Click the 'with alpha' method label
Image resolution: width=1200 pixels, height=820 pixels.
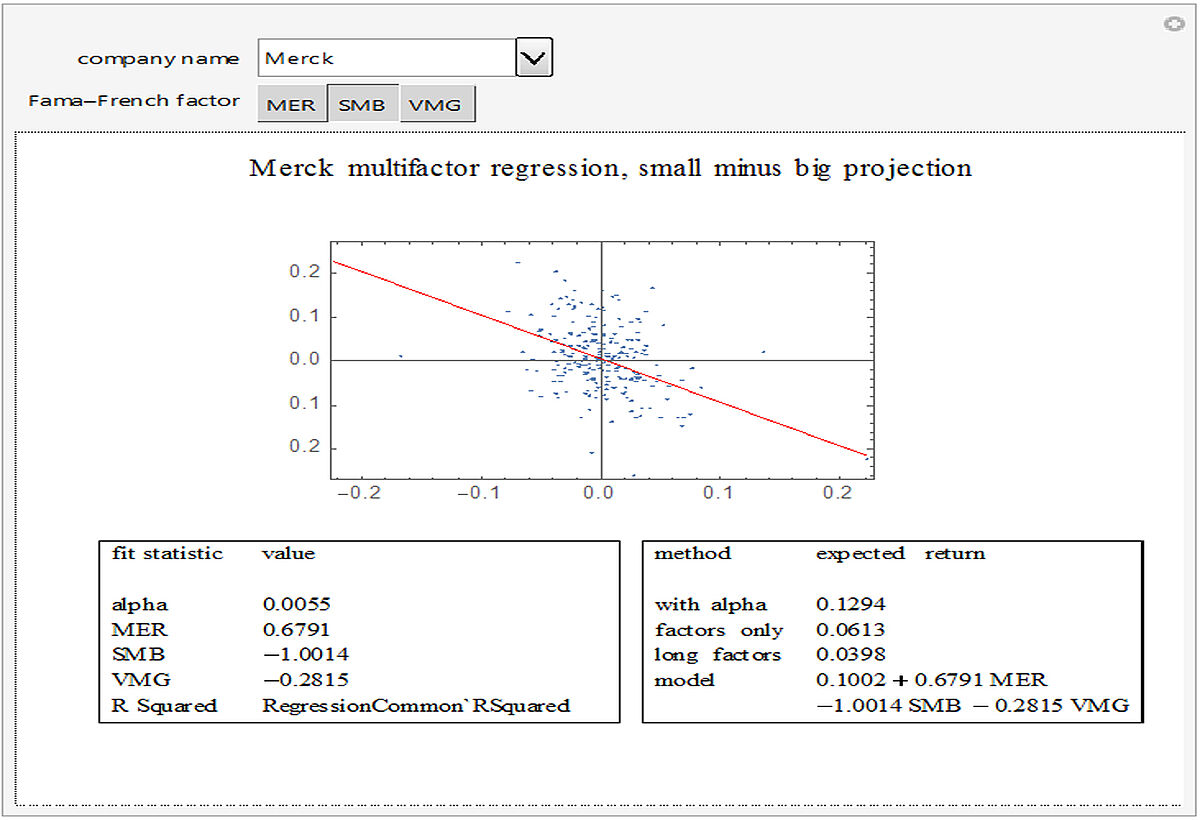[x=711, y=604]
